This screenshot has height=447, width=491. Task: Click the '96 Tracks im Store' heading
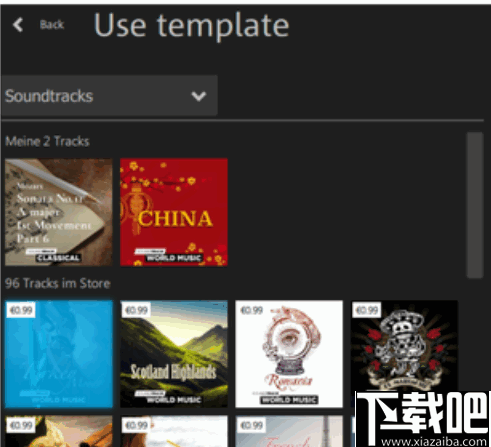(57, 283)
